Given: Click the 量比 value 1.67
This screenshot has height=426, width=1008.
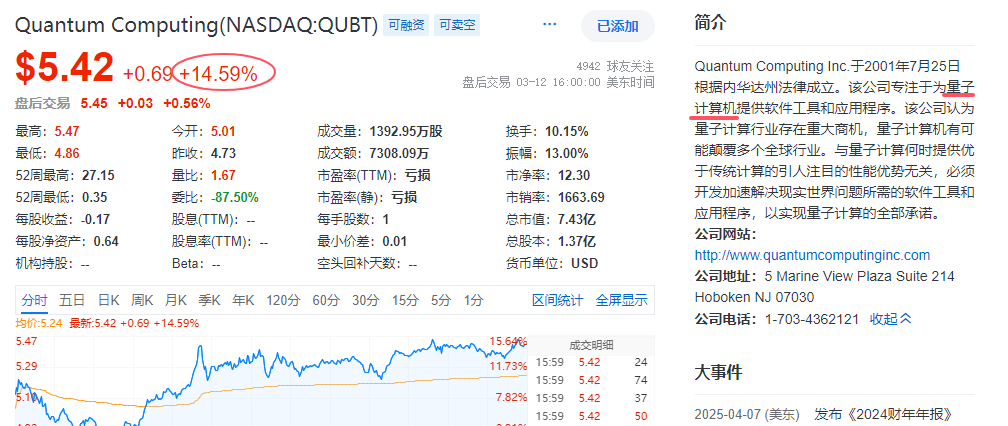Looking at the screenshot, I should coord(223,175).
